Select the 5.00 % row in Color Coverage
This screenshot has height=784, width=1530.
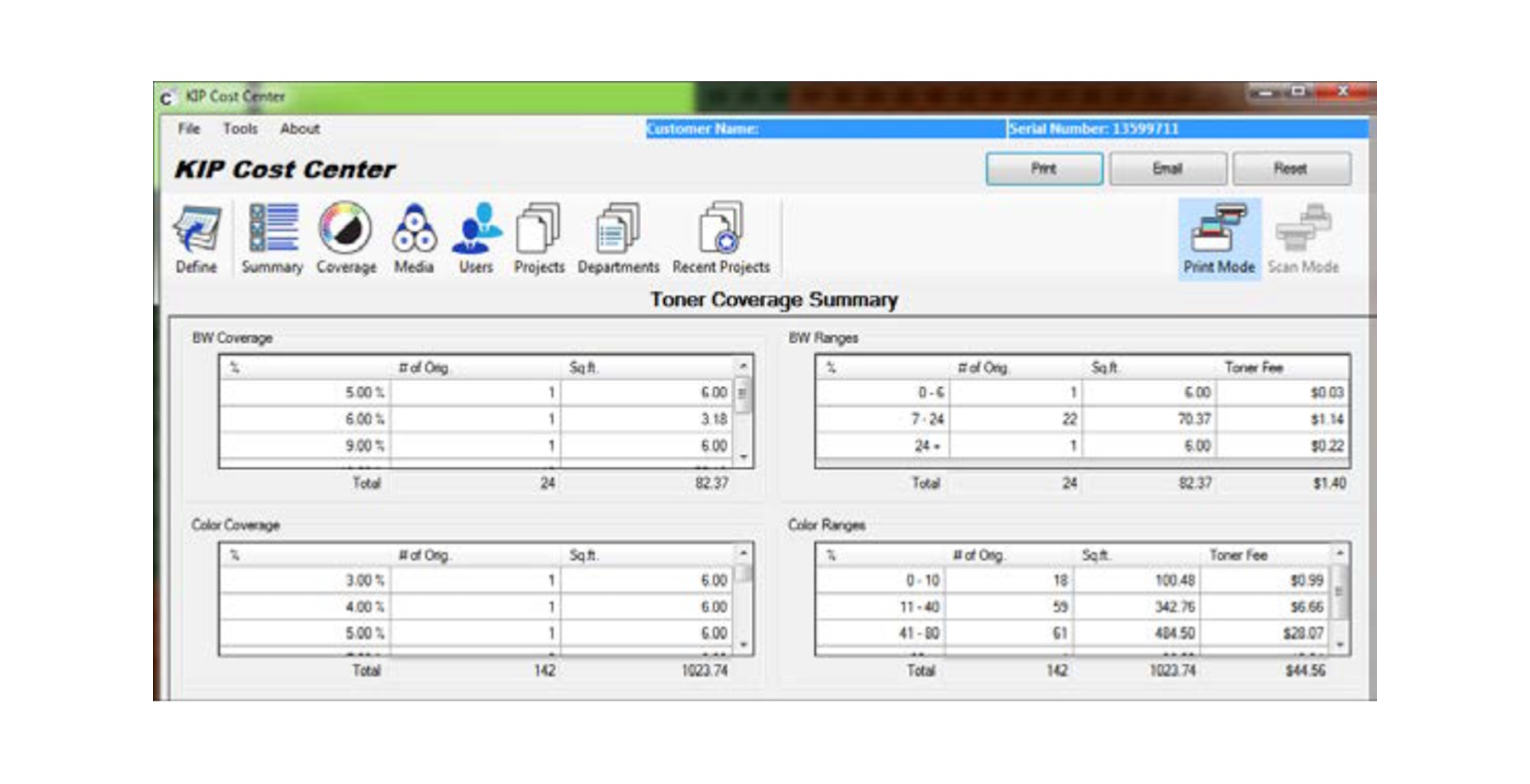pos(477,633)
